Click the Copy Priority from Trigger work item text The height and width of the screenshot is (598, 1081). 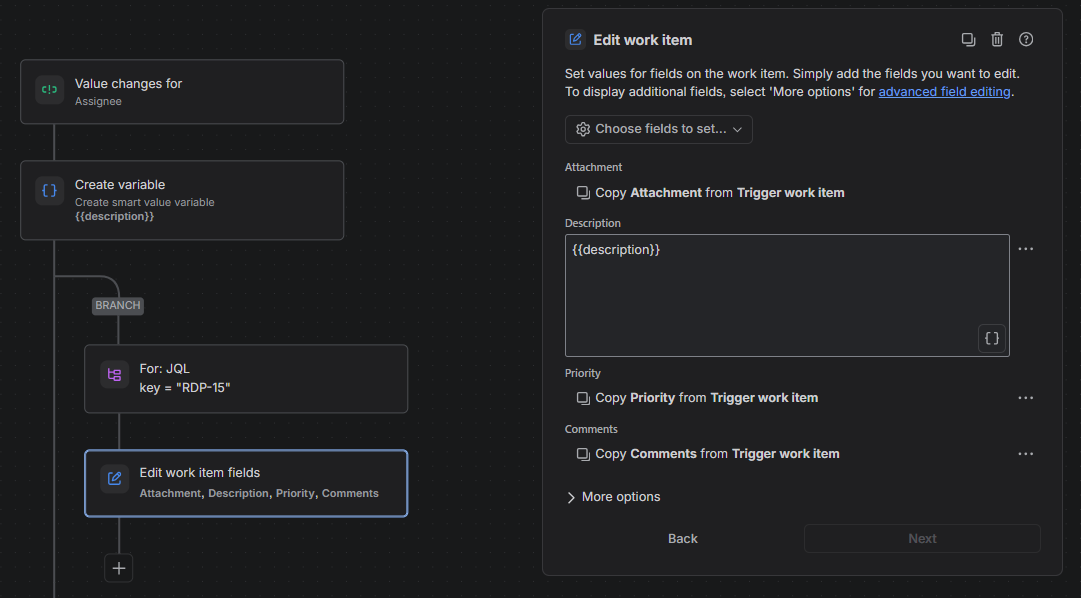pyautogui.click(x=707, y=398)
